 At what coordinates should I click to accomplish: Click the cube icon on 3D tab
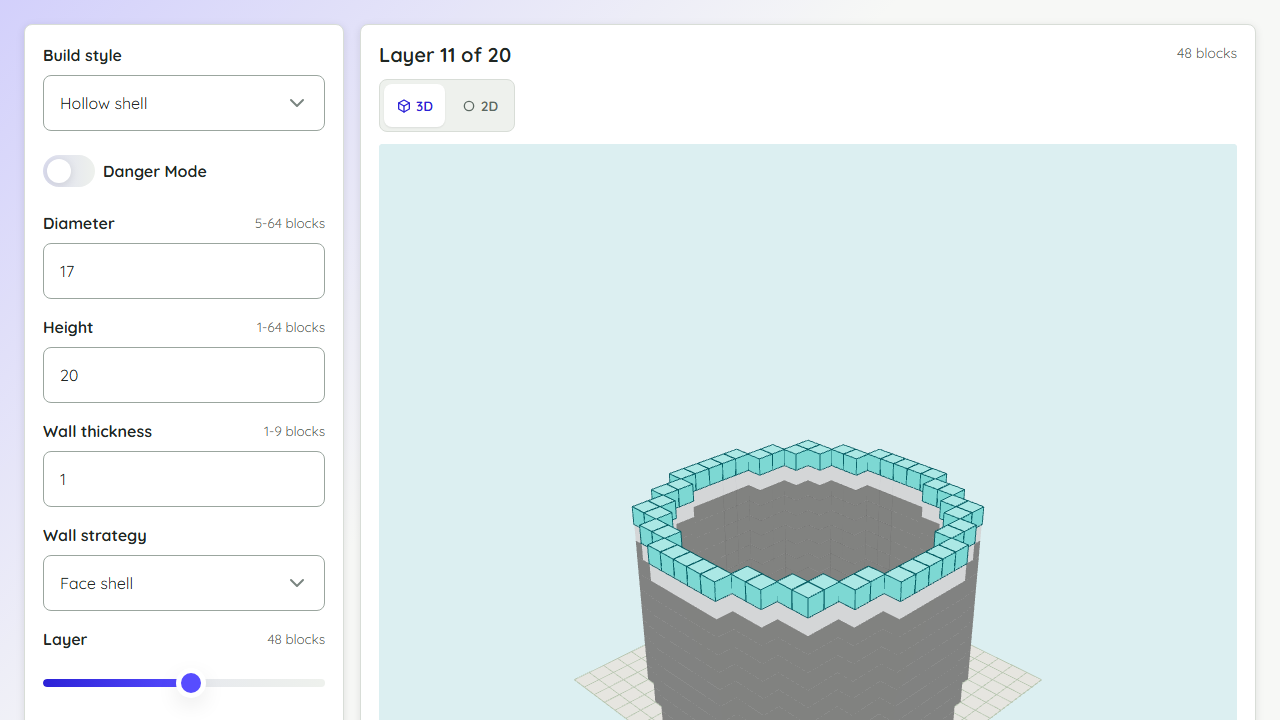[404, 106]
